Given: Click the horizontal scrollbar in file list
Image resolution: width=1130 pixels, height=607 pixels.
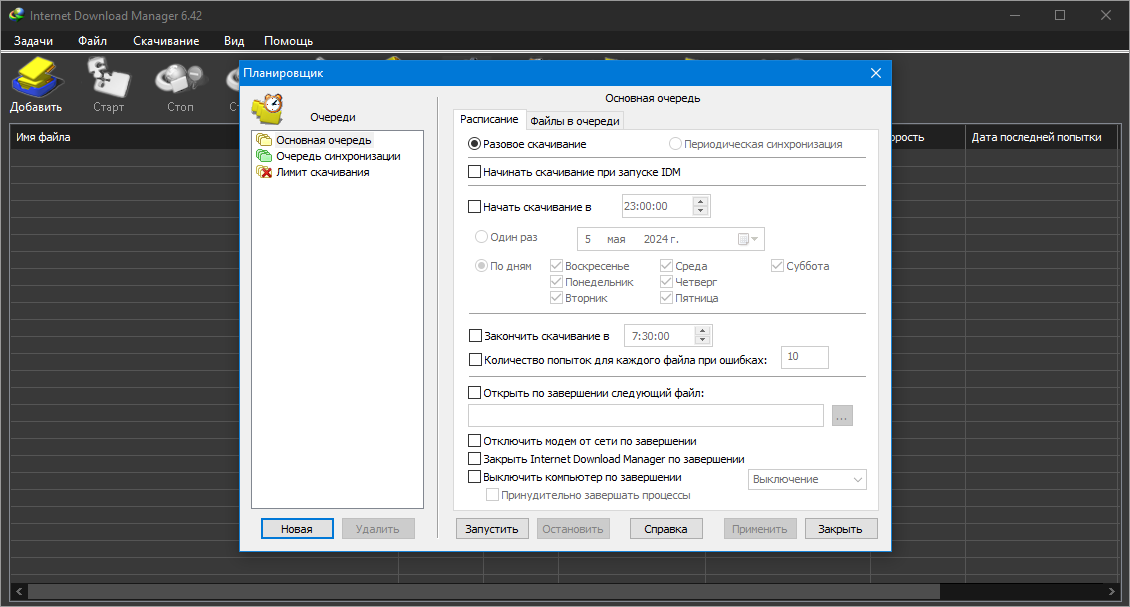Looking at the screenshot, I should tap(483, 592).
